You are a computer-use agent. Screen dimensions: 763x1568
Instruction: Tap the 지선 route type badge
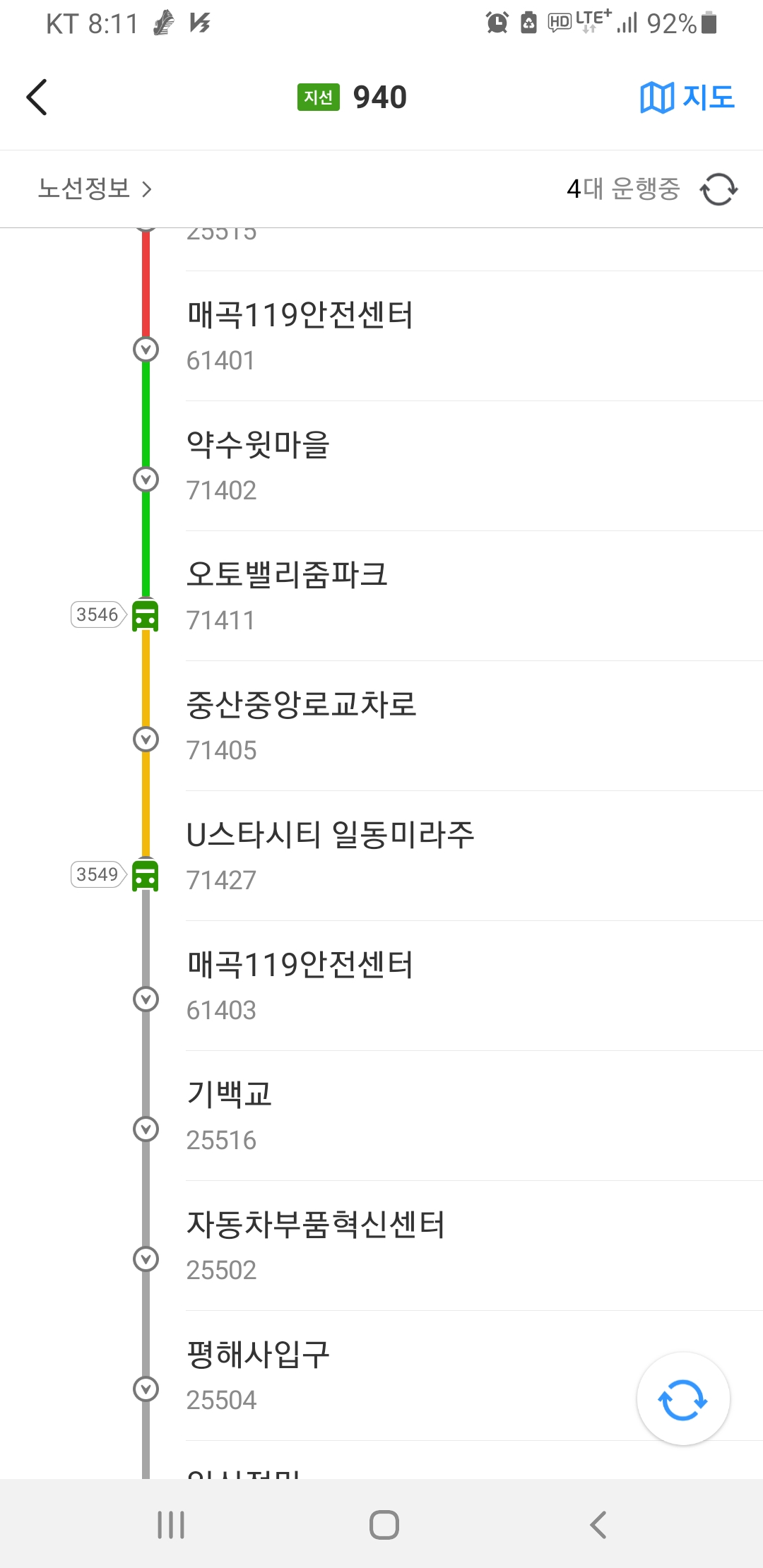[x=318, y=97]
